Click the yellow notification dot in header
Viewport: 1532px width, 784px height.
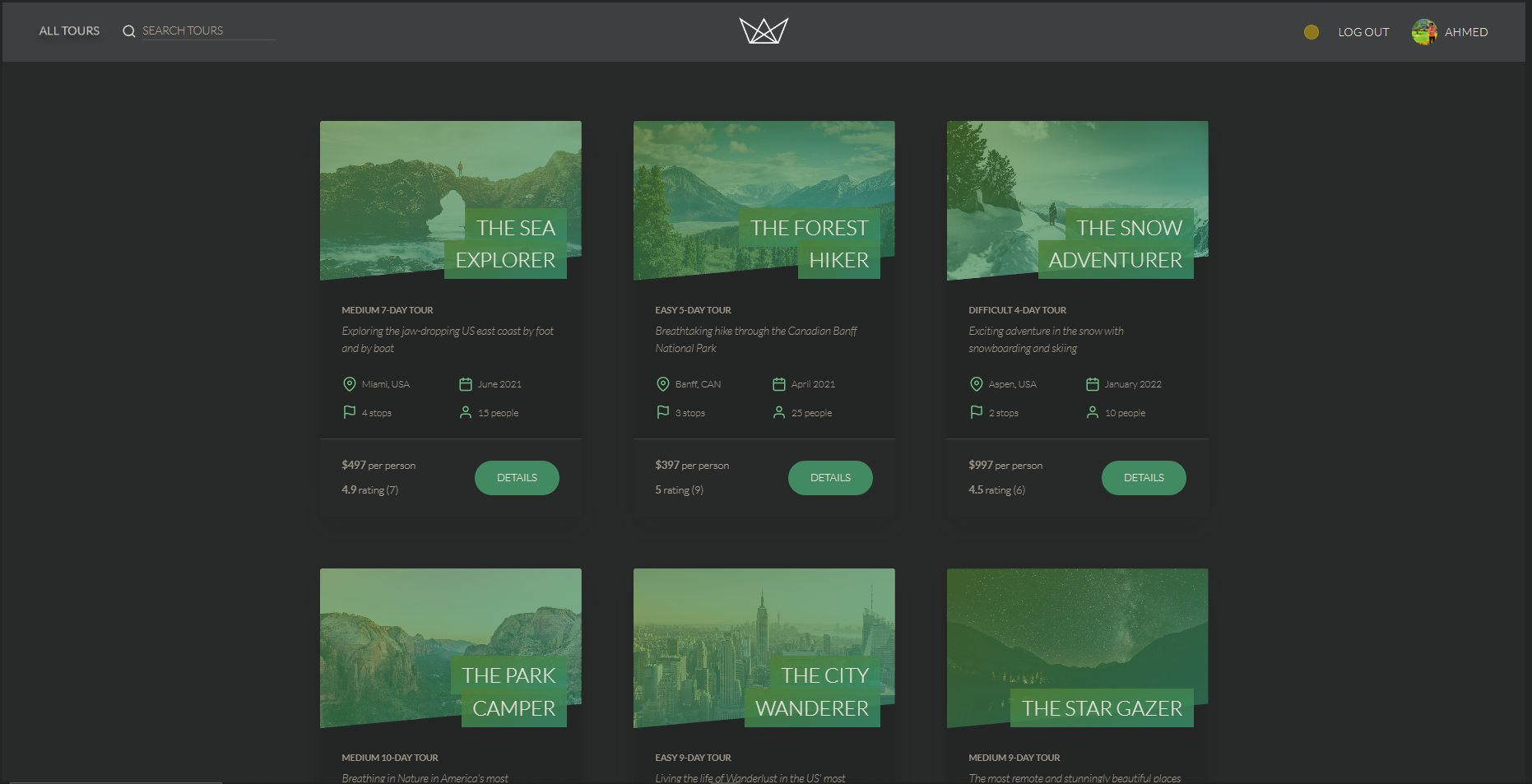pyautogui.click(x=1311, y=32)
